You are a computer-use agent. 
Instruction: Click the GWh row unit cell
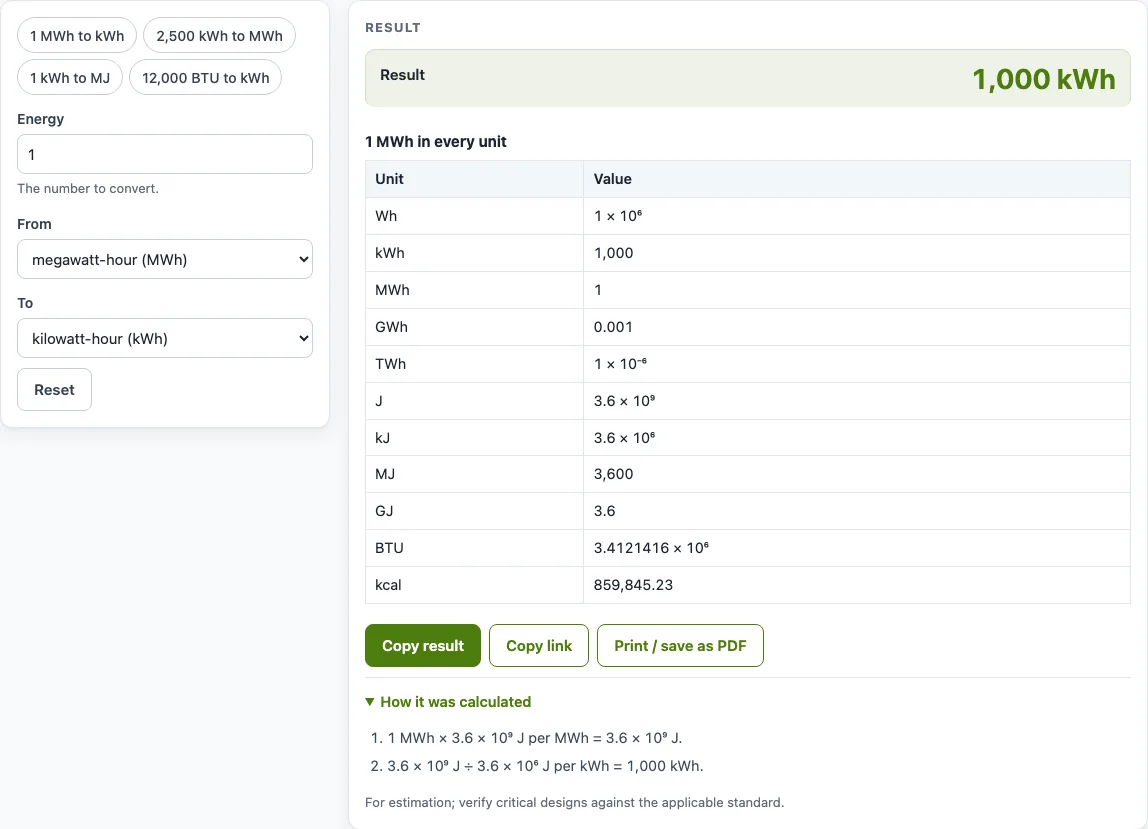tap(474, 327)
